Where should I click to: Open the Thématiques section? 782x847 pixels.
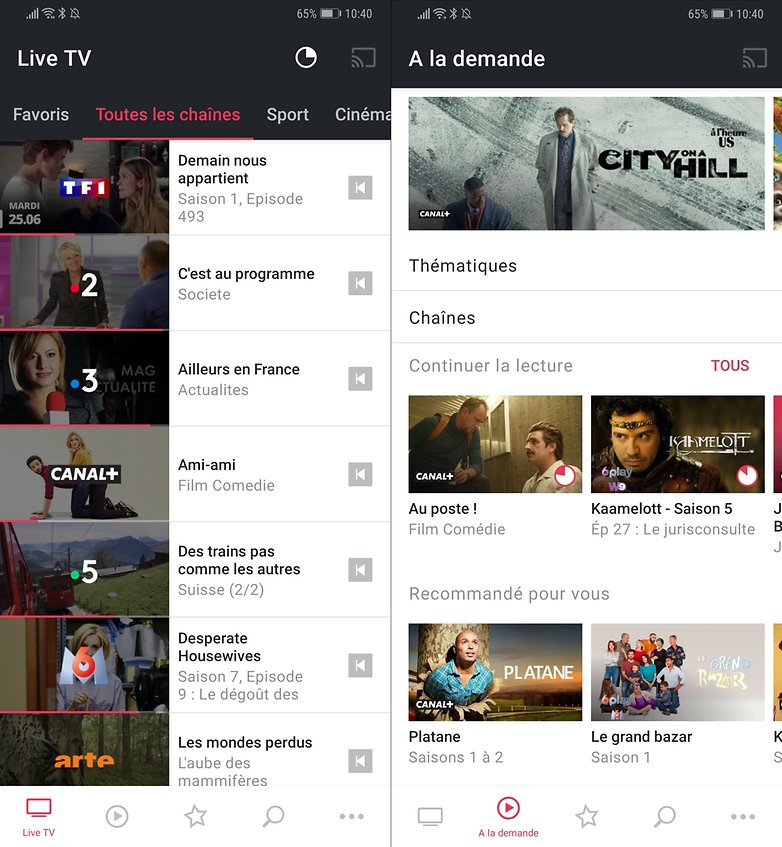pyautogui.click(x=586, y=266)
